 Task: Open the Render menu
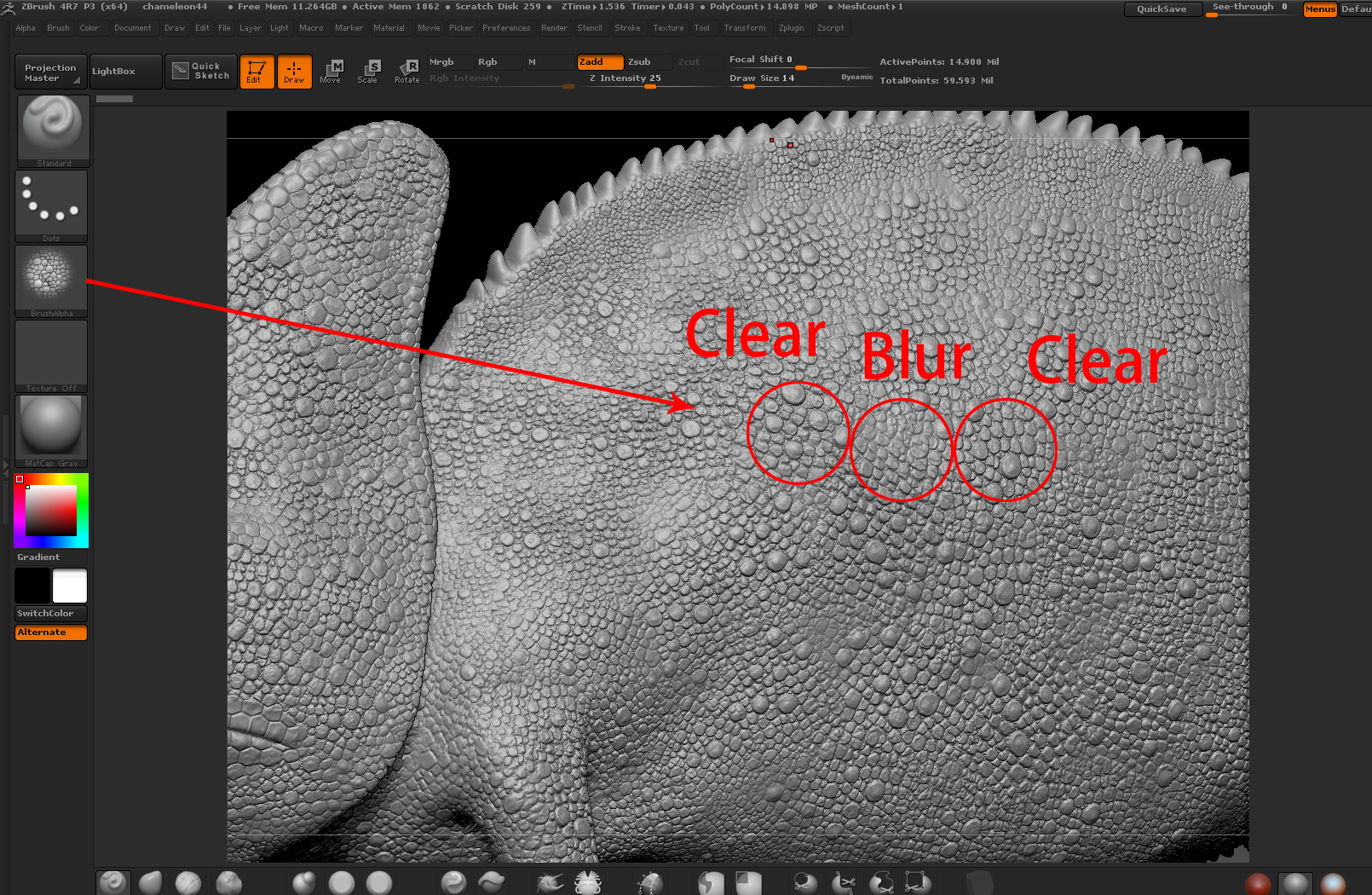pos(554,28)
